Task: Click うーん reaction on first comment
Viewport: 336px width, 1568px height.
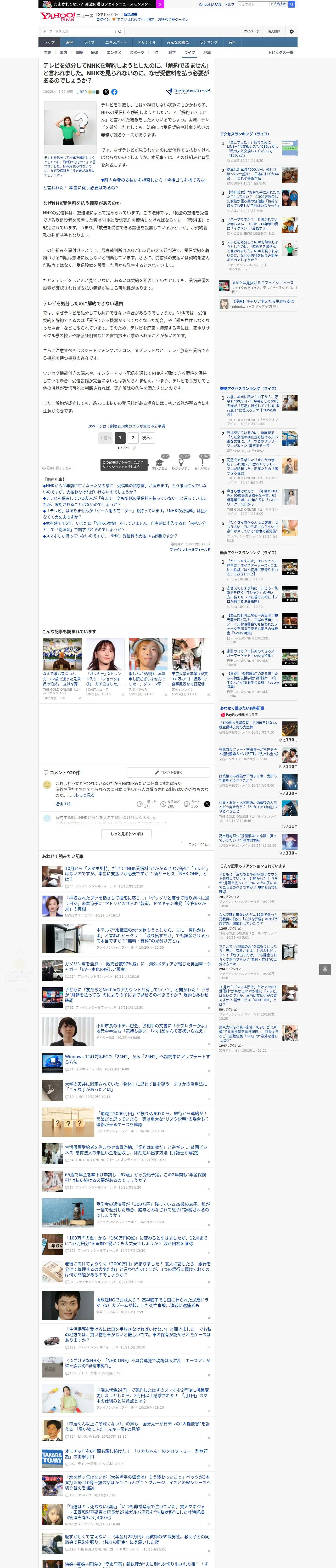Action: coord(193,804)
